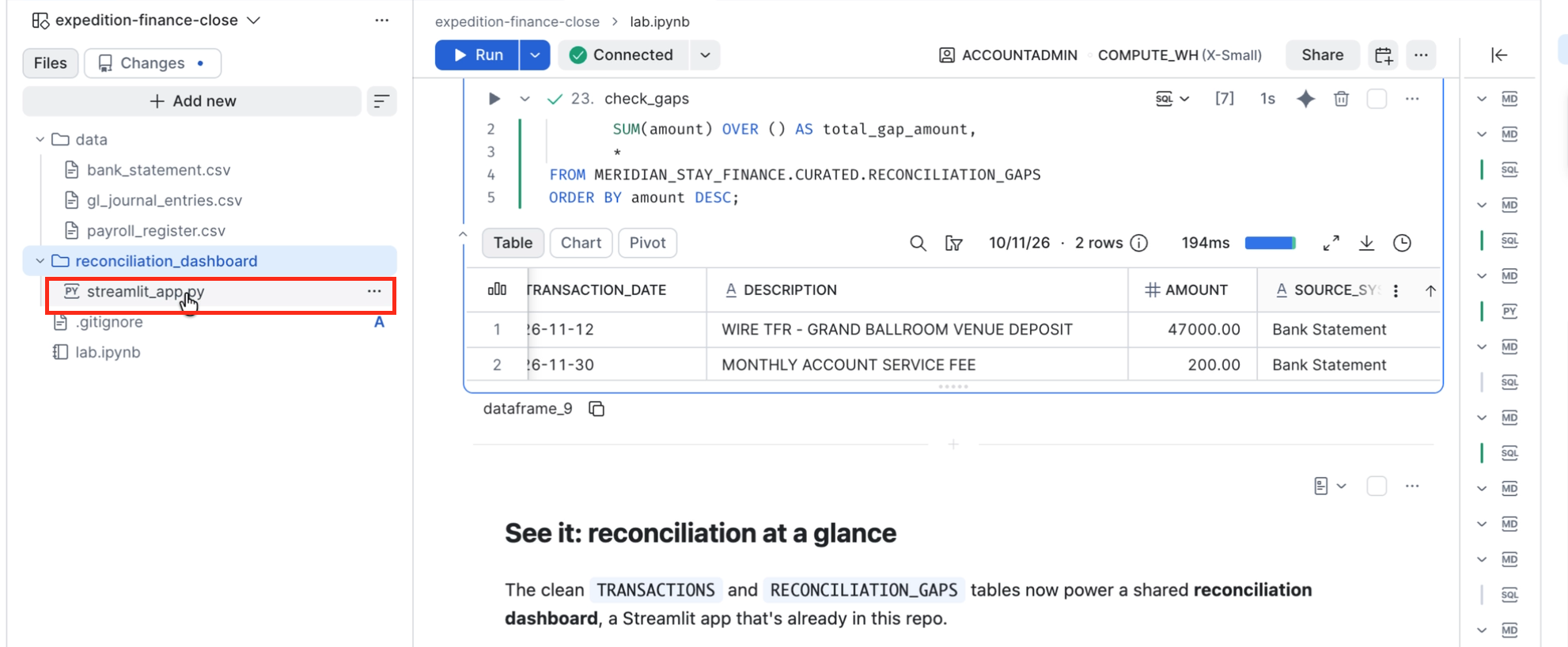
Task: Collapse the right side panel
Action: click(1499, 55)
